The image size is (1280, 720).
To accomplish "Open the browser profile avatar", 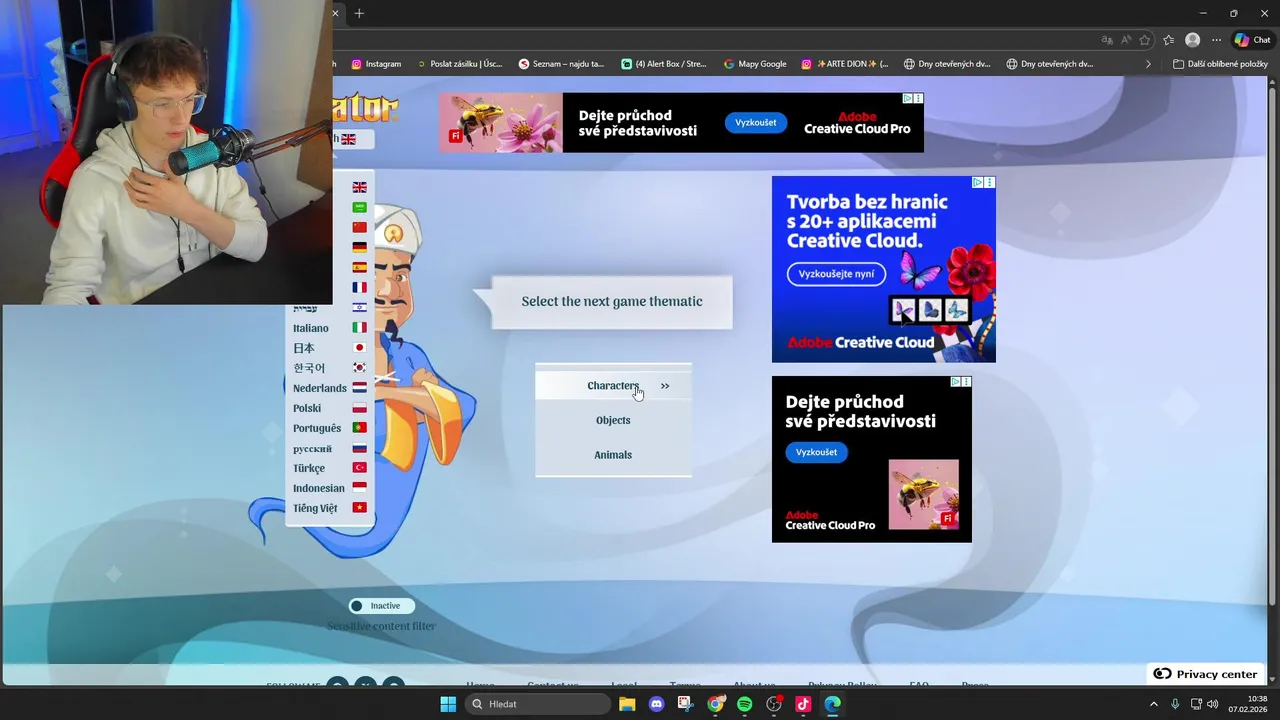I will tap(1192, 40).
